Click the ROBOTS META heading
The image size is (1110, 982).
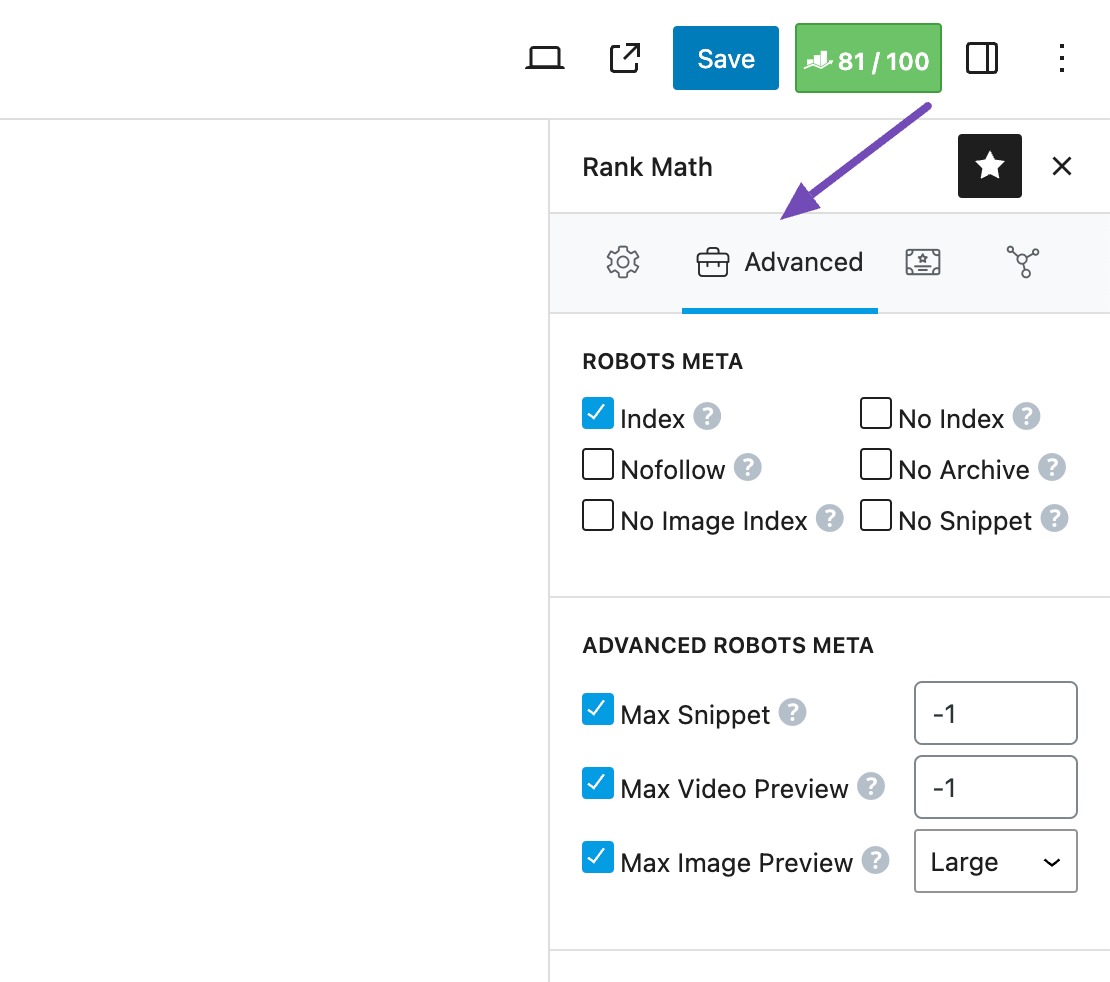pos(662,361)
